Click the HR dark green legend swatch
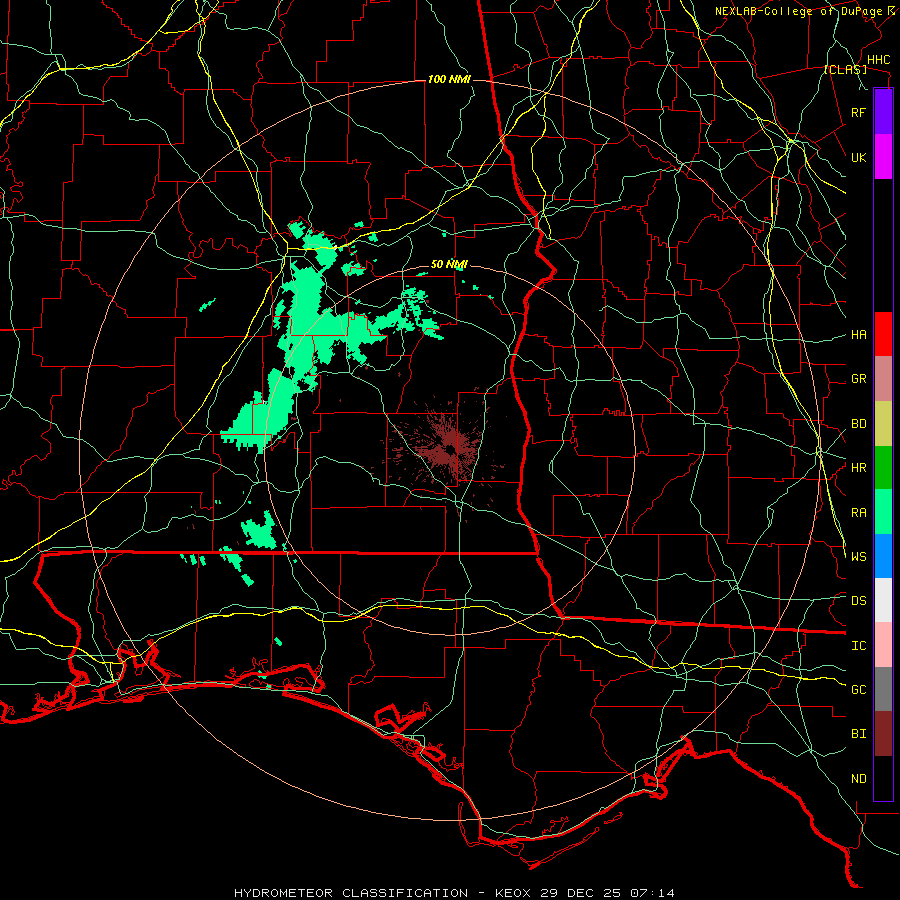The width and height of the screenshot is (900, 900). click(x=883, y=468)
